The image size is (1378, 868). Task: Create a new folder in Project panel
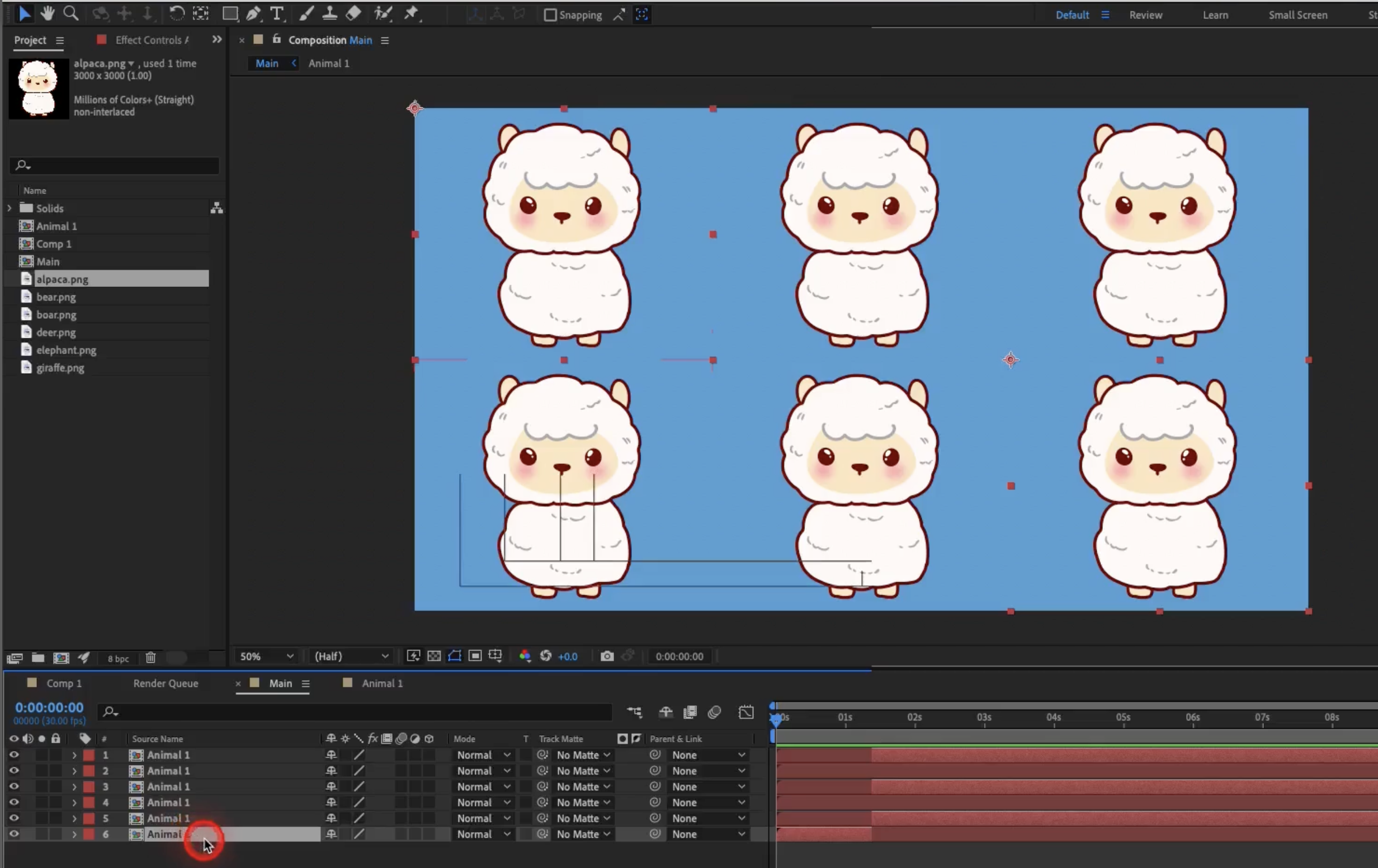(x=38, y=658)
